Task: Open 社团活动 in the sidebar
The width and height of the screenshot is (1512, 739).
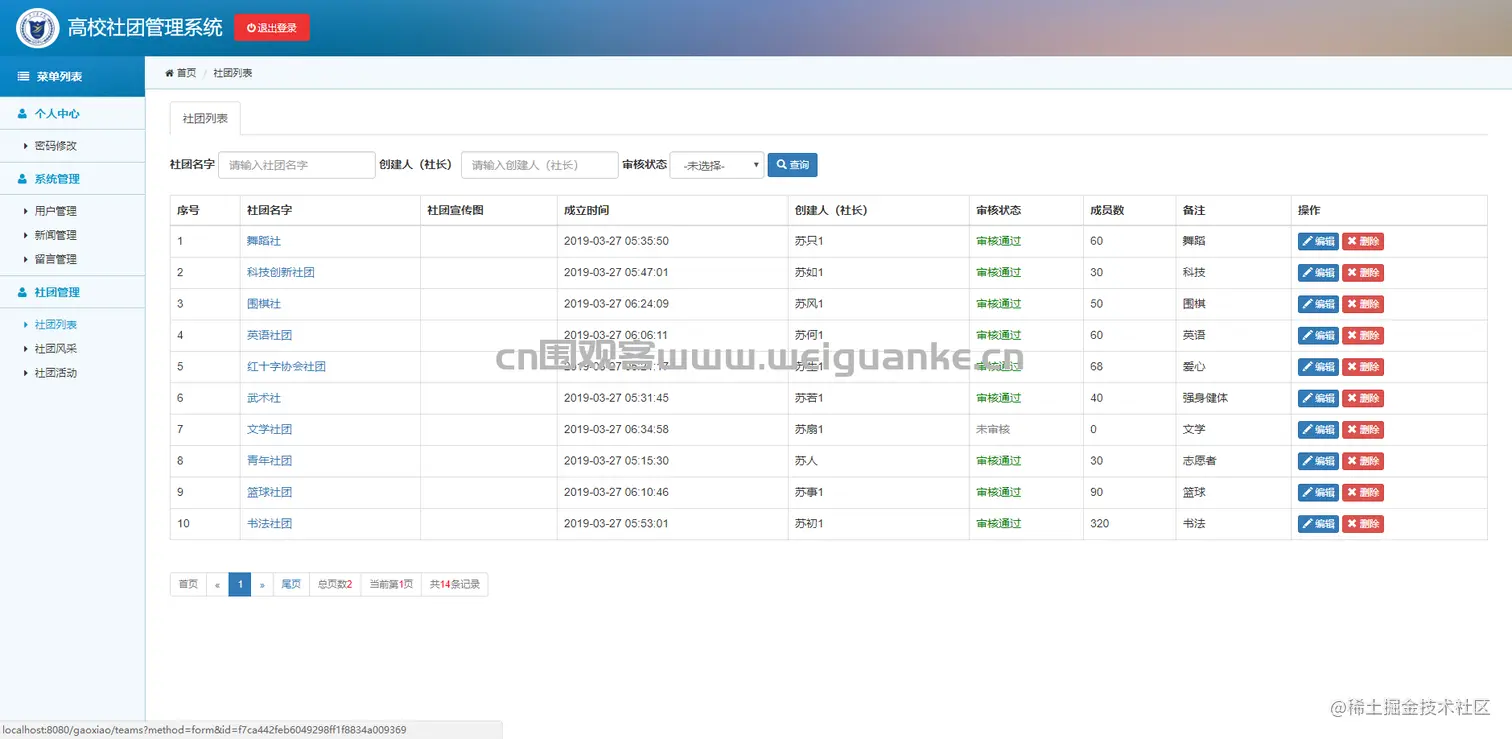Action: coord(56,373)
